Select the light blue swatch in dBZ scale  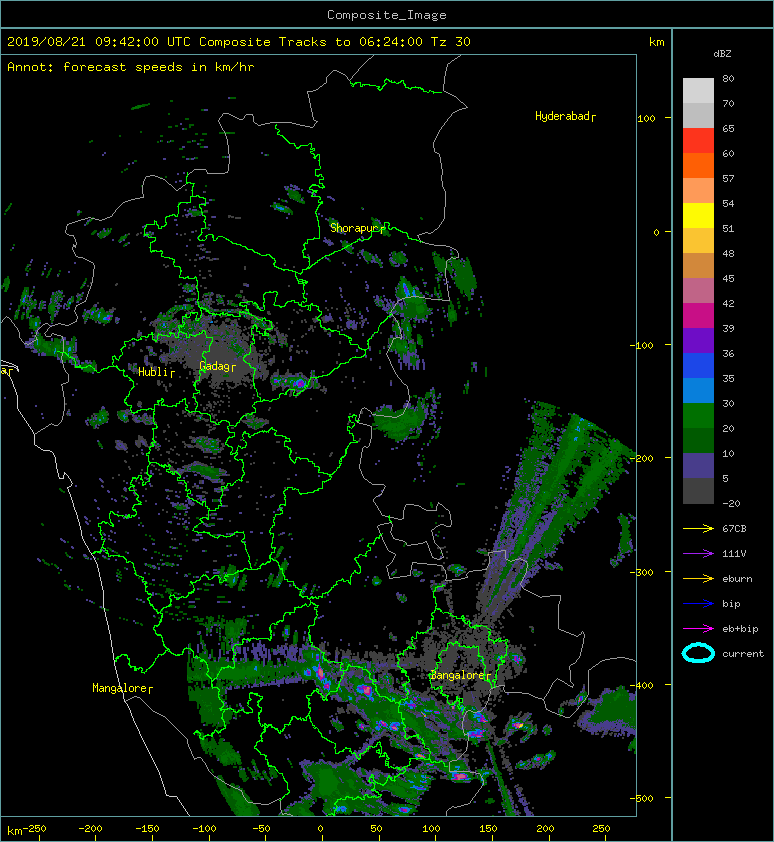tap(698, 391)
